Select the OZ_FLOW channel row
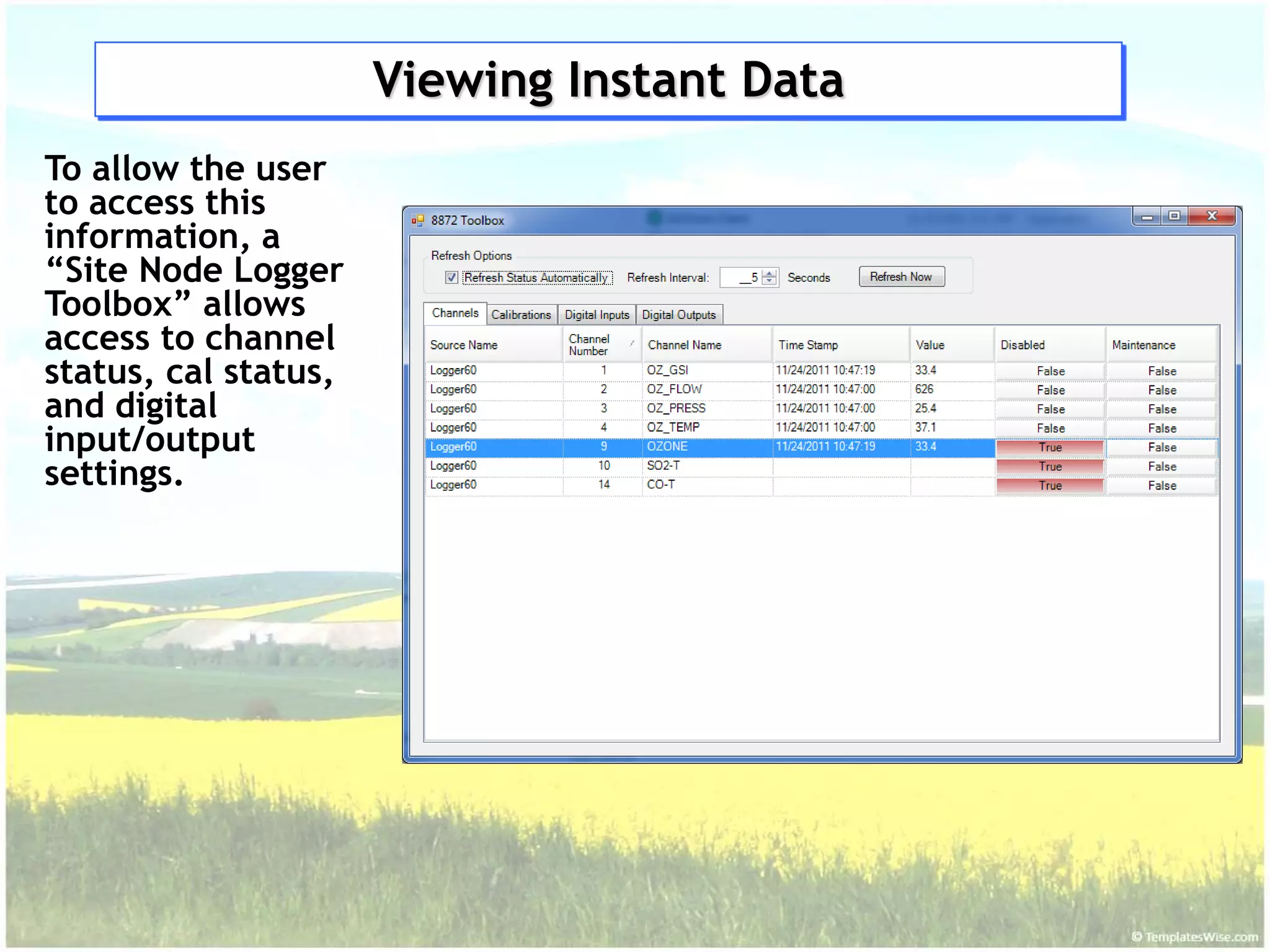 pyautogui.click(x=674, y=390)
